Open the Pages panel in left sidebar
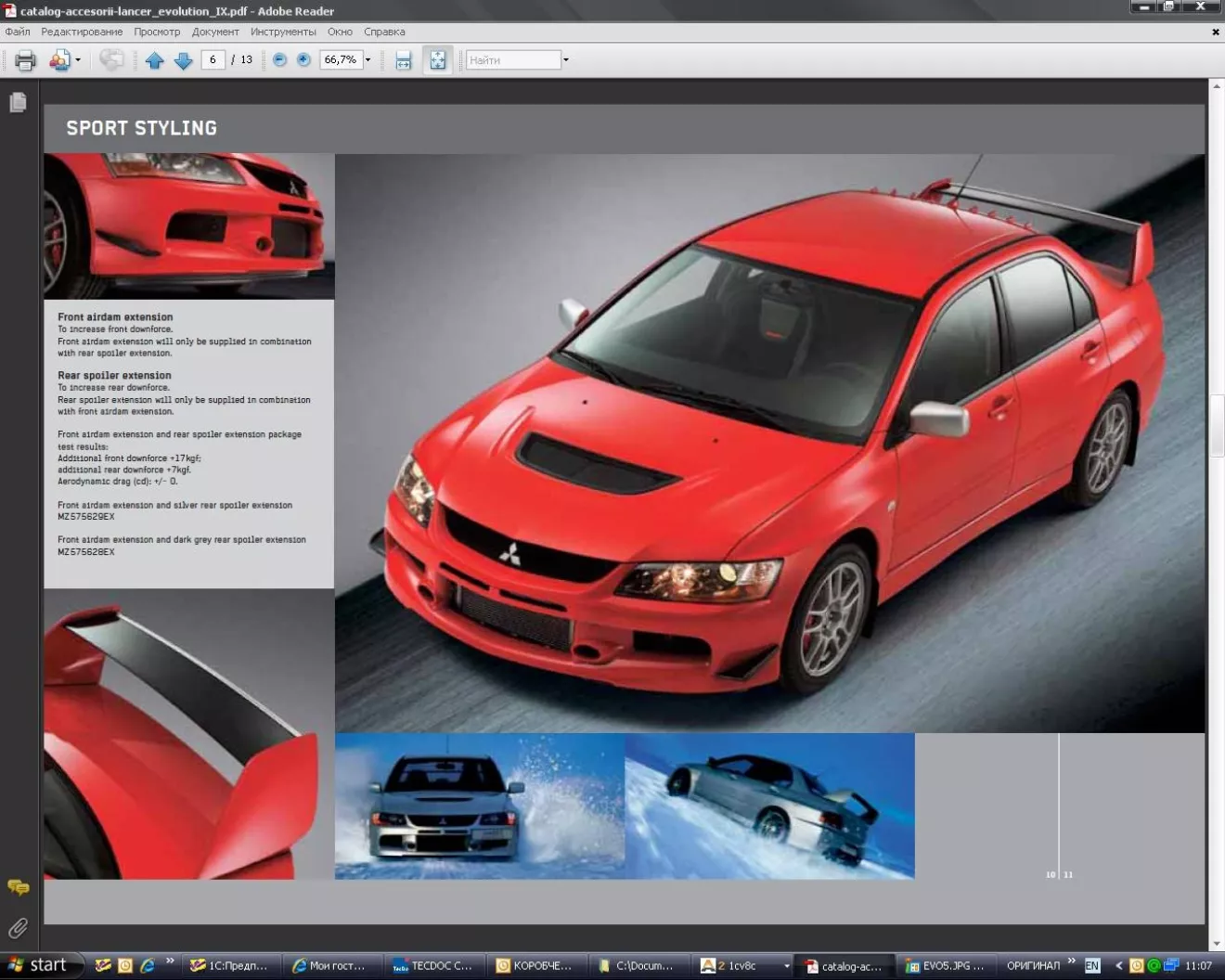The width and height of the screenshot is (1225, 980). (18, 102)
